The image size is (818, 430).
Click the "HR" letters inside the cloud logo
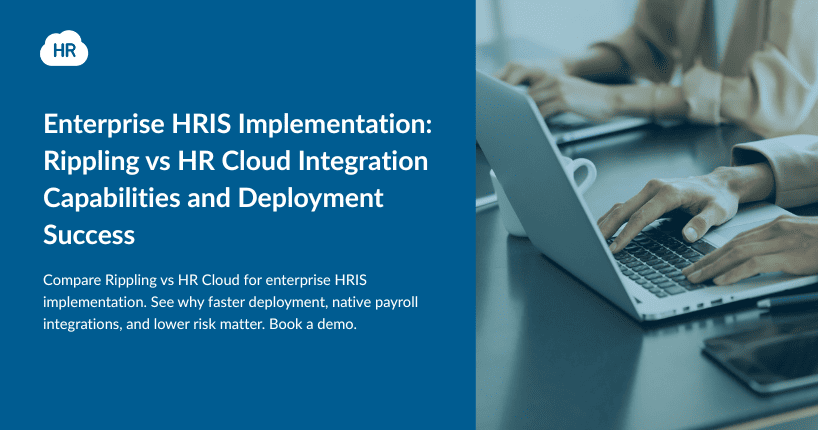(x=64, y=51)
